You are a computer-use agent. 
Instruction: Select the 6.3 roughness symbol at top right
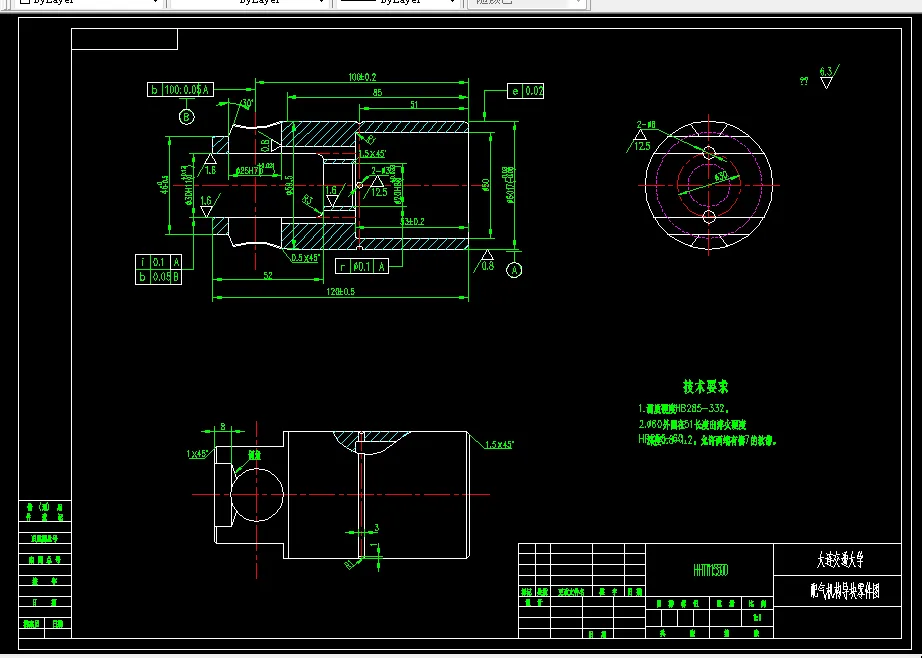(827, 76)
